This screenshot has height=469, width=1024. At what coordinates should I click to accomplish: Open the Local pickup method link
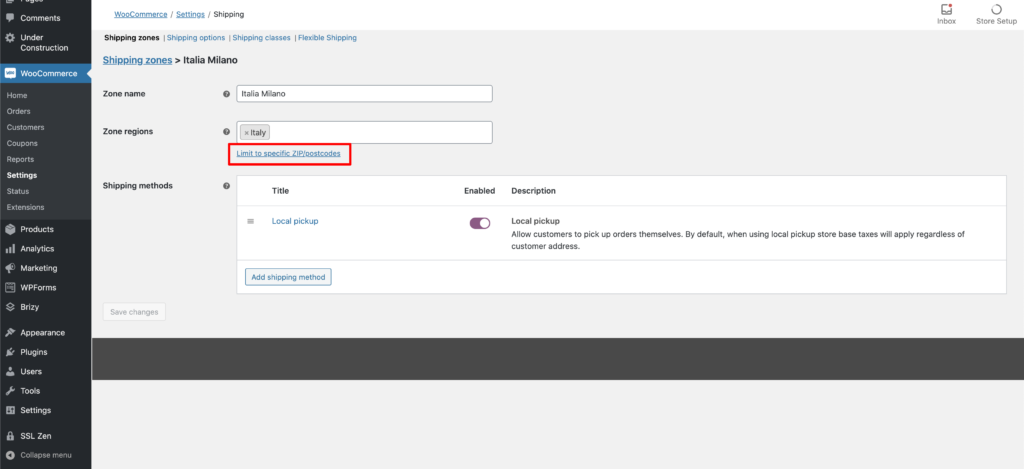295,221
